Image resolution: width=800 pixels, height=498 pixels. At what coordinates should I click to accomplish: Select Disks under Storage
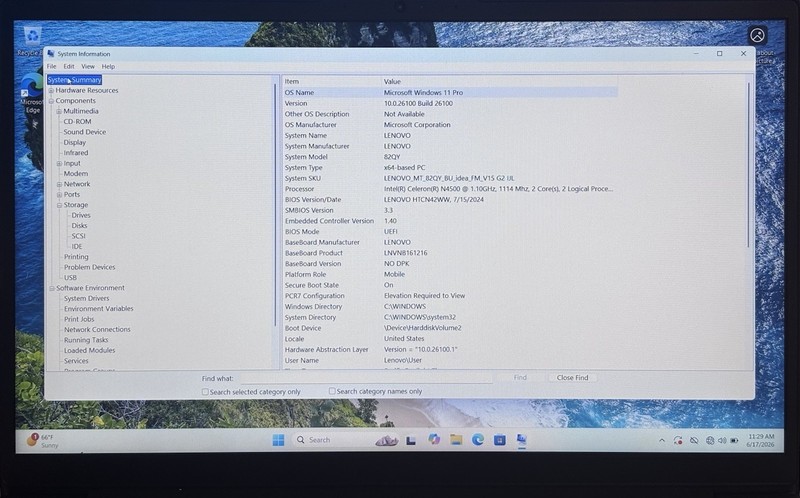pyautogui.click(x=79, y=226)
